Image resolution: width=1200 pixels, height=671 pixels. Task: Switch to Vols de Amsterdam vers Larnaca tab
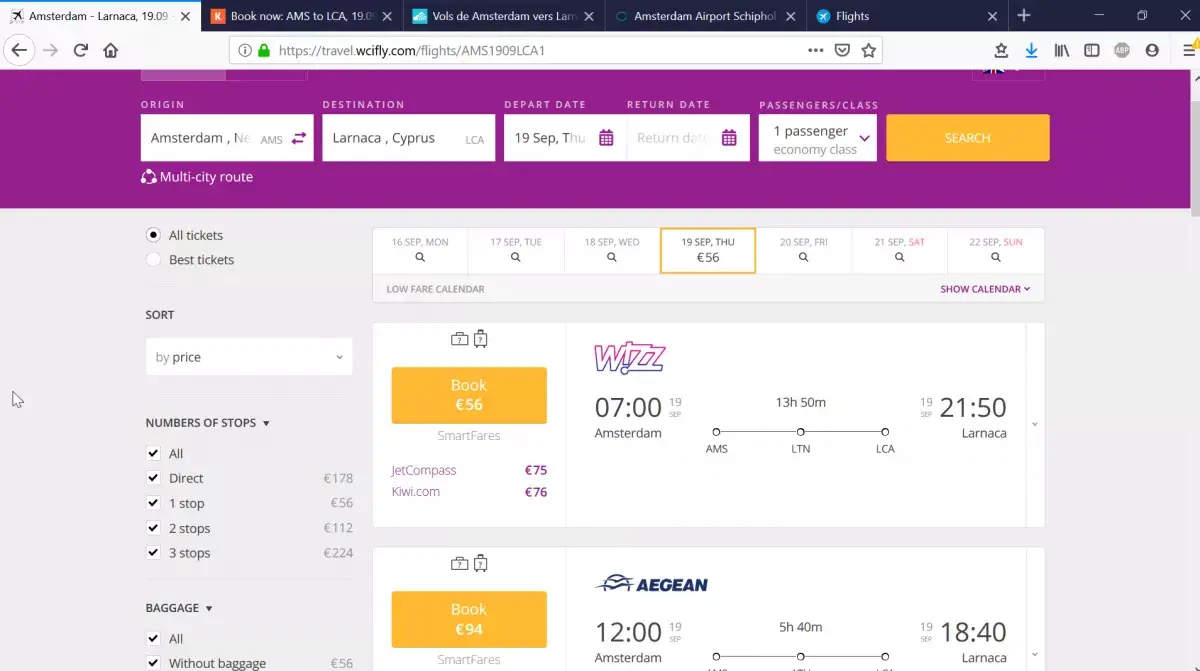[504, 16]
